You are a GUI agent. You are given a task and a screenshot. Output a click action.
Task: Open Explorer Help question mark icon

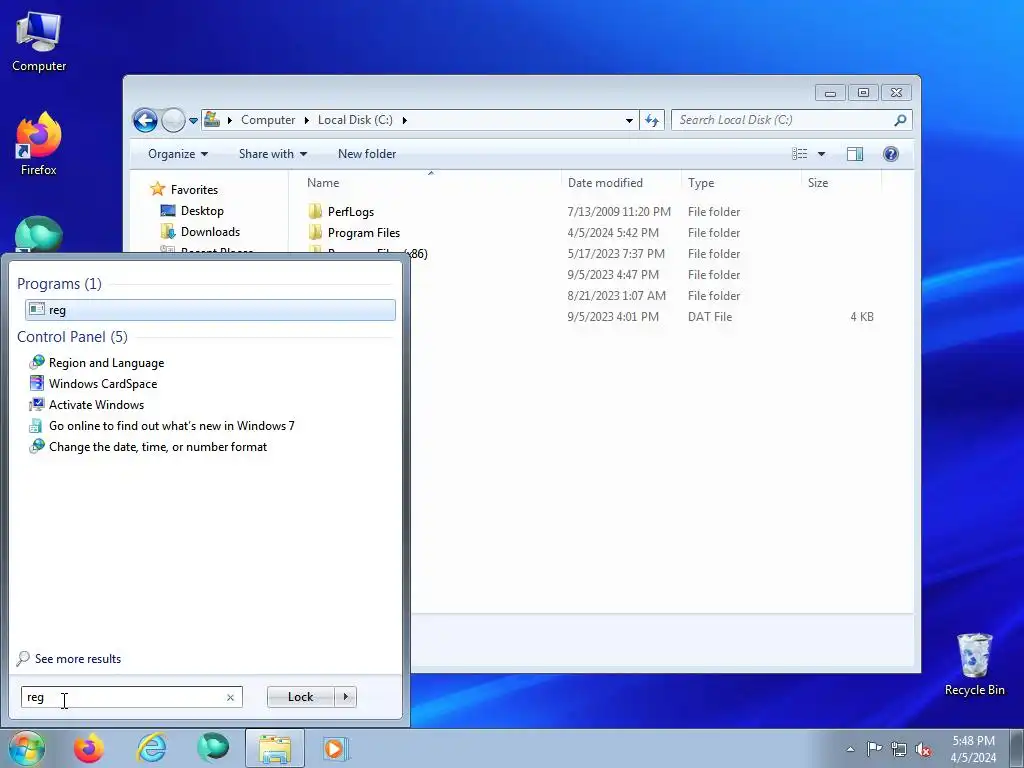890,153
